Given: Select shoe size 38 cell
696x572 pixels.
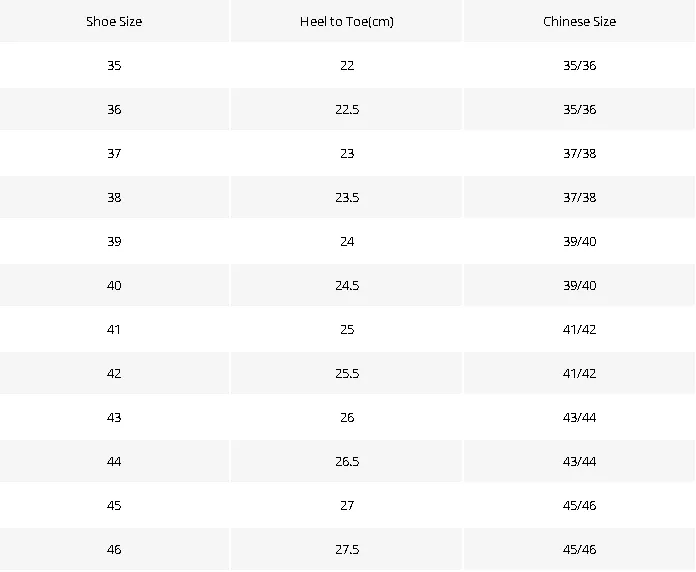Looking at the screenshot, I should coord(114,197).
